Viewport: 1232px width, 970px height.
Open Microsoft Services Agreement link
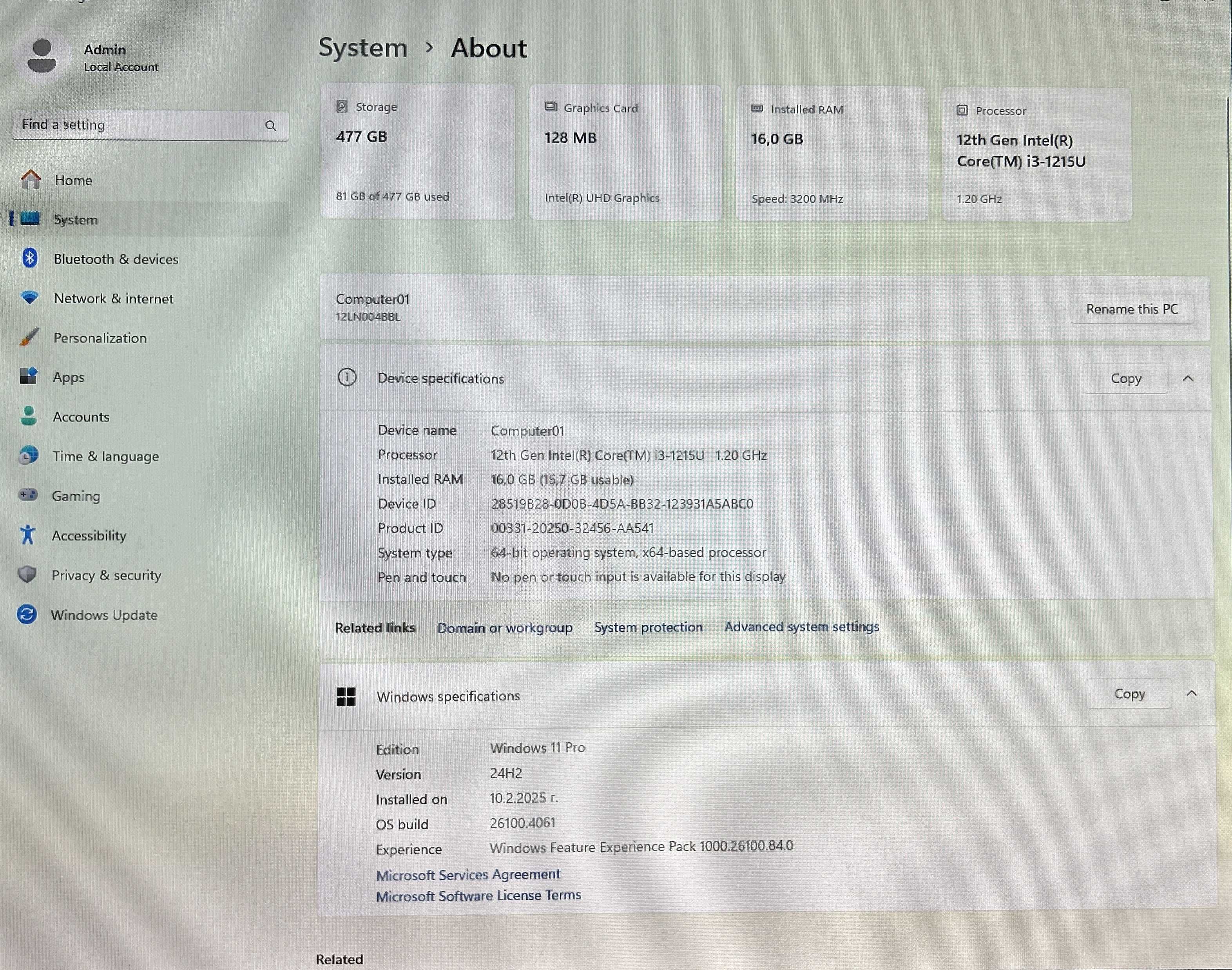(468, 875)
